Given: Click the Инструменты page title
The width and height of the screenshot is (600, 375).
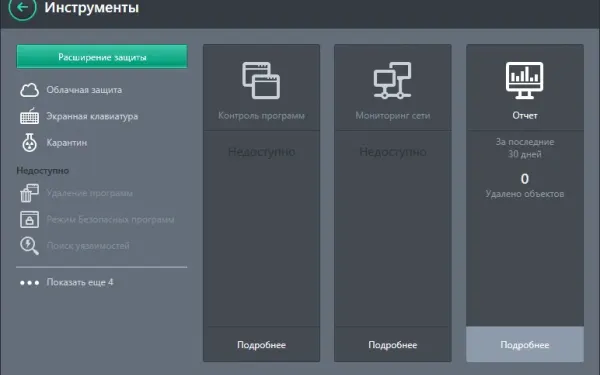Looking at the screenshot, I should coord(91,8).
